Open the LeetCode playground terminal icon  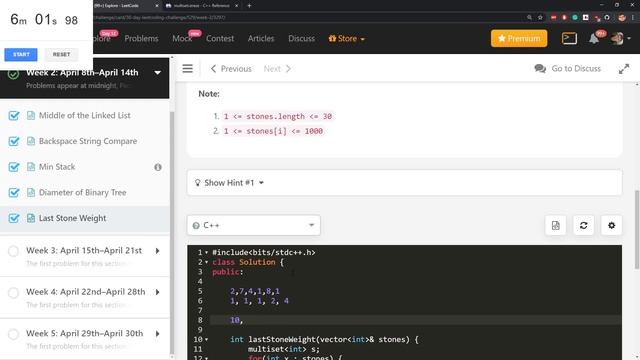(569, 38)
